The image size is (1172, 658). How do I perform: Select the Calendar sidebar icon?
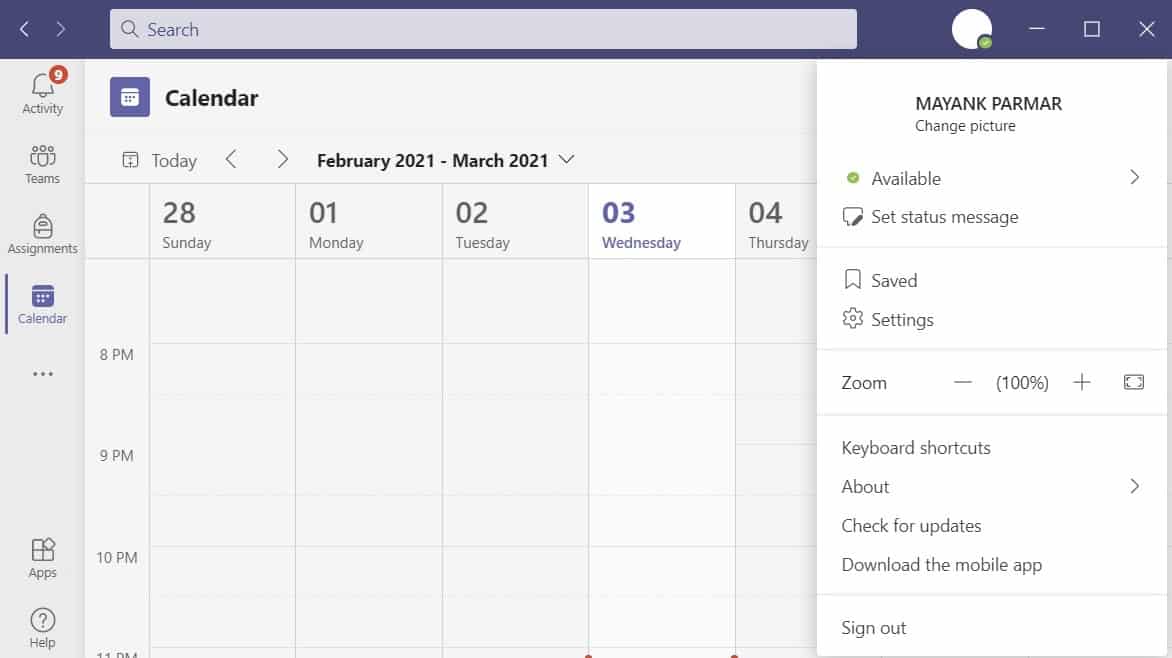(x=42, y=304)
